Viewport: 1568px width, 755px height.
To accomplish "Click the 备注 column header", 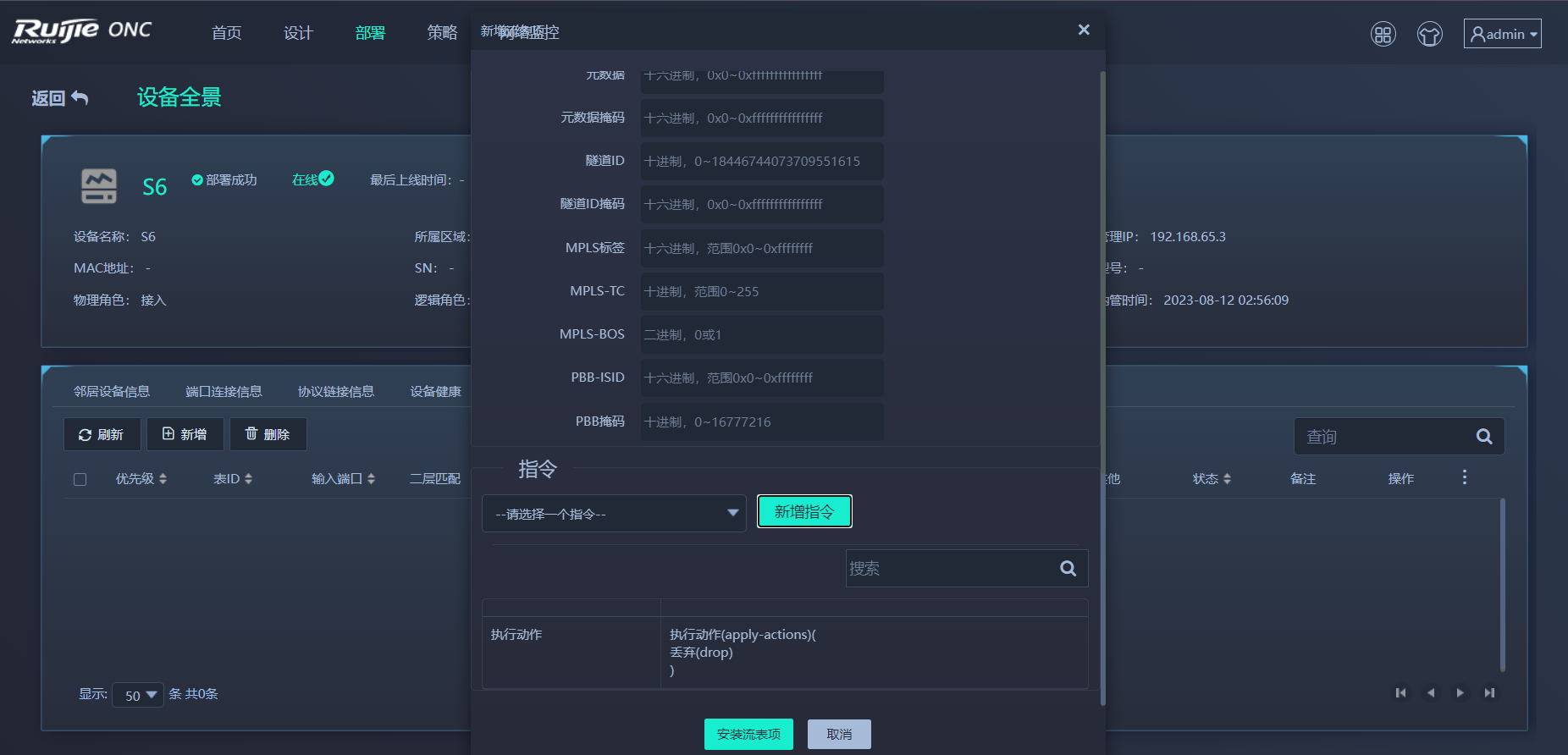I will (1303, 479).
